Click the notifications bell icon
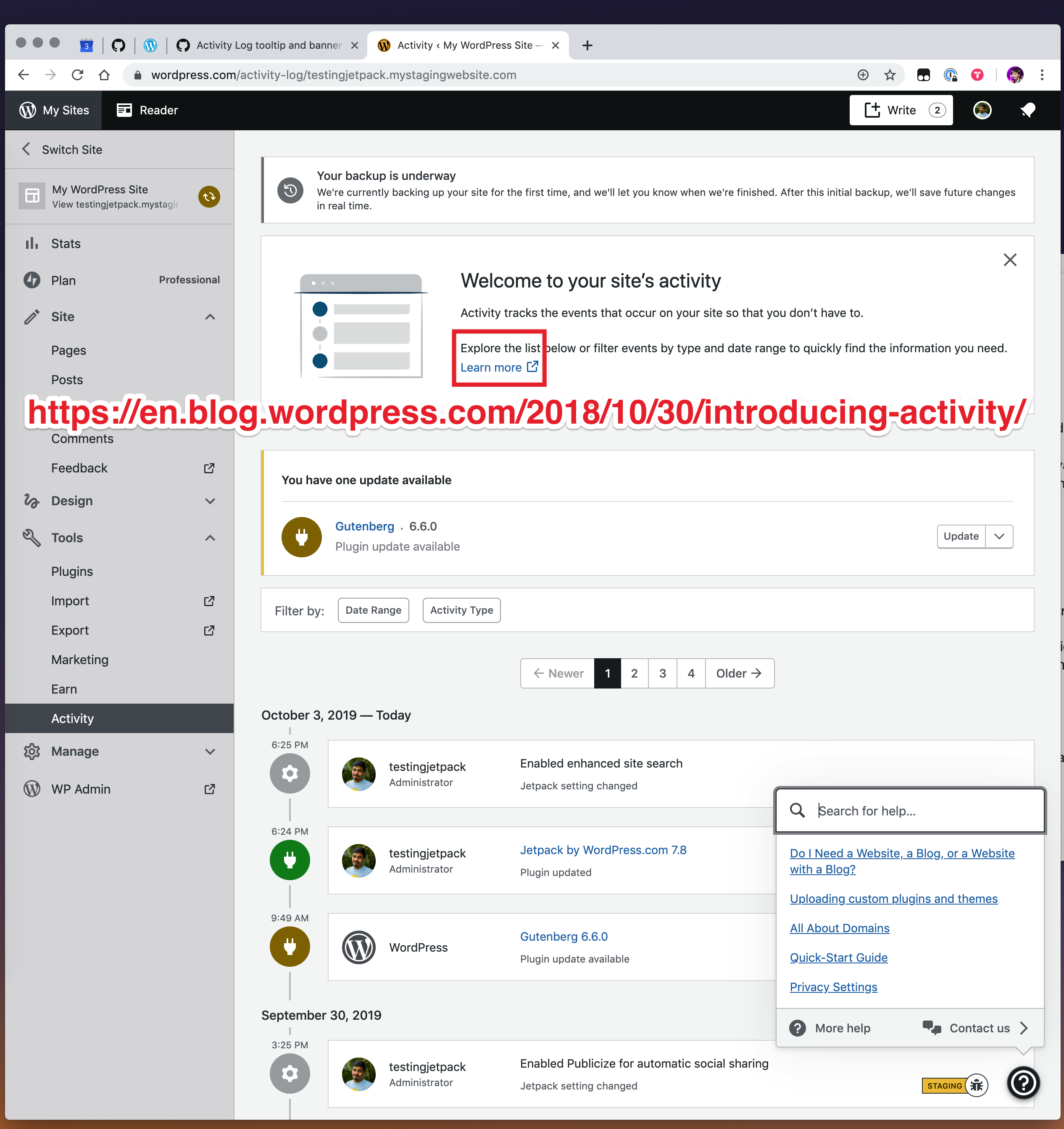1064x1129 pixels. coord(1028,110)
